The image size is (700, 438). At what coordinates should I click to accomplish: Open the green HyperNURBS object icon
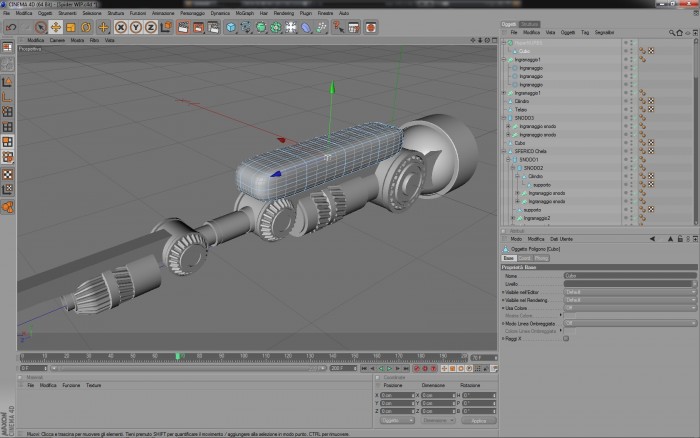[x=261, y=28]
